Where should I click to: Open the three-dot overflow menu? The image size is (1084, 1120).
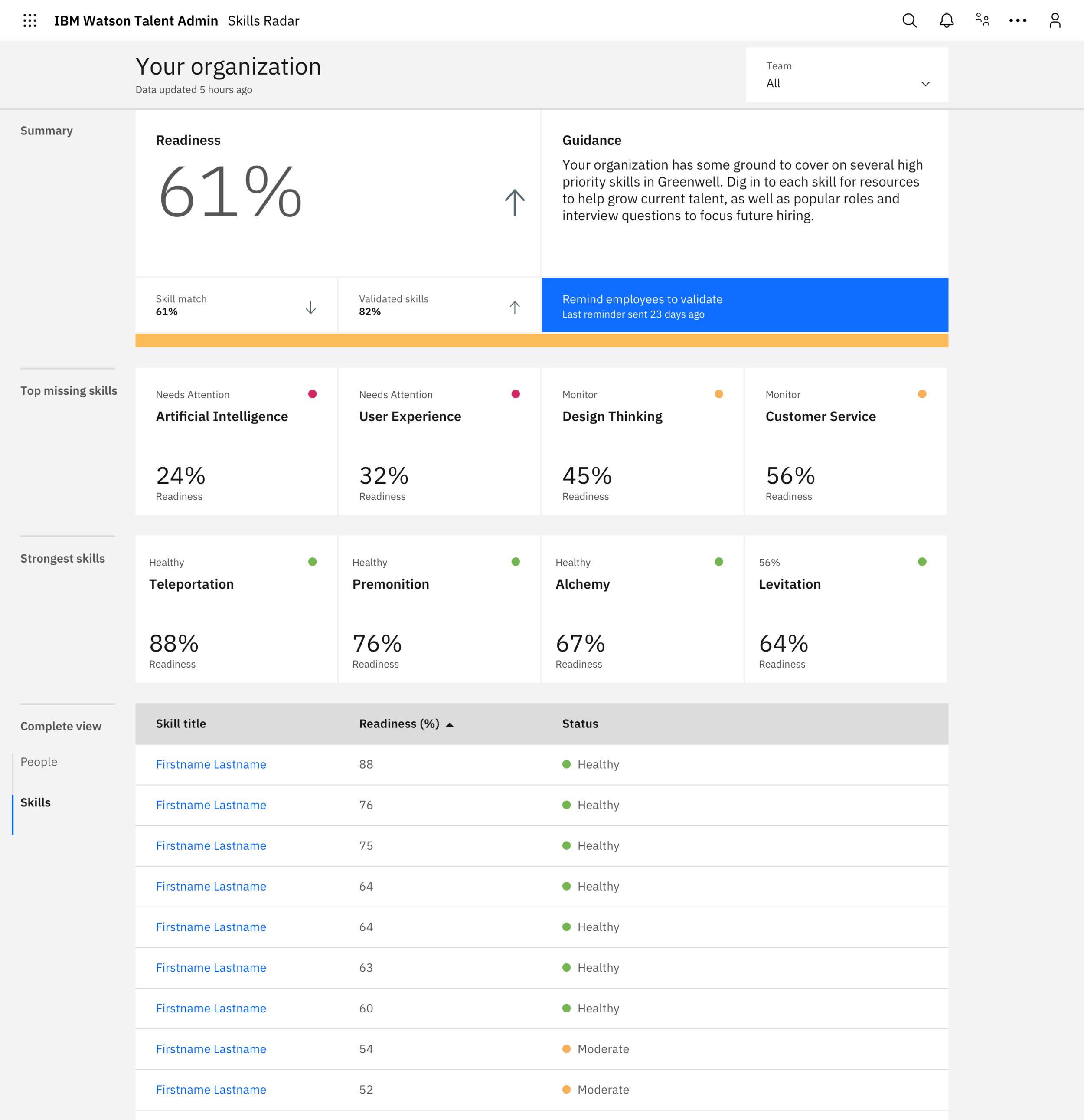[1018, 20]
